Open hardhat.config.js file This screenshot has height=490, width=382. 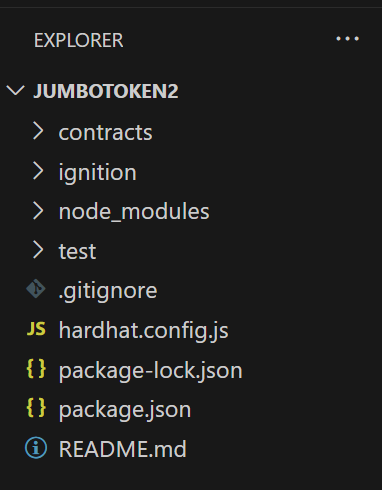(144, 330)
